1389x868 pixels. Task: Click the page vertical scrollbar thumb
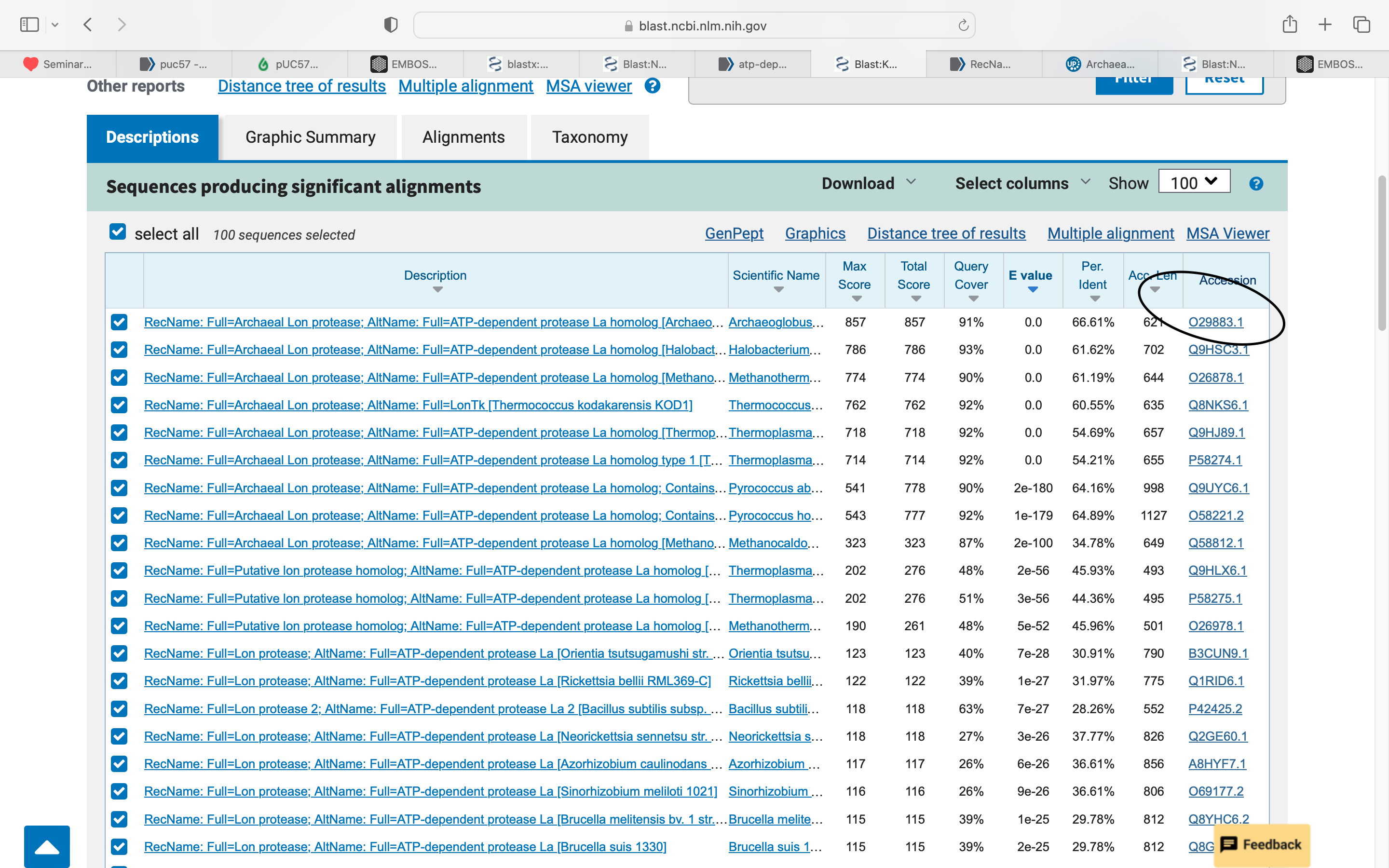tap(1382, 253)
